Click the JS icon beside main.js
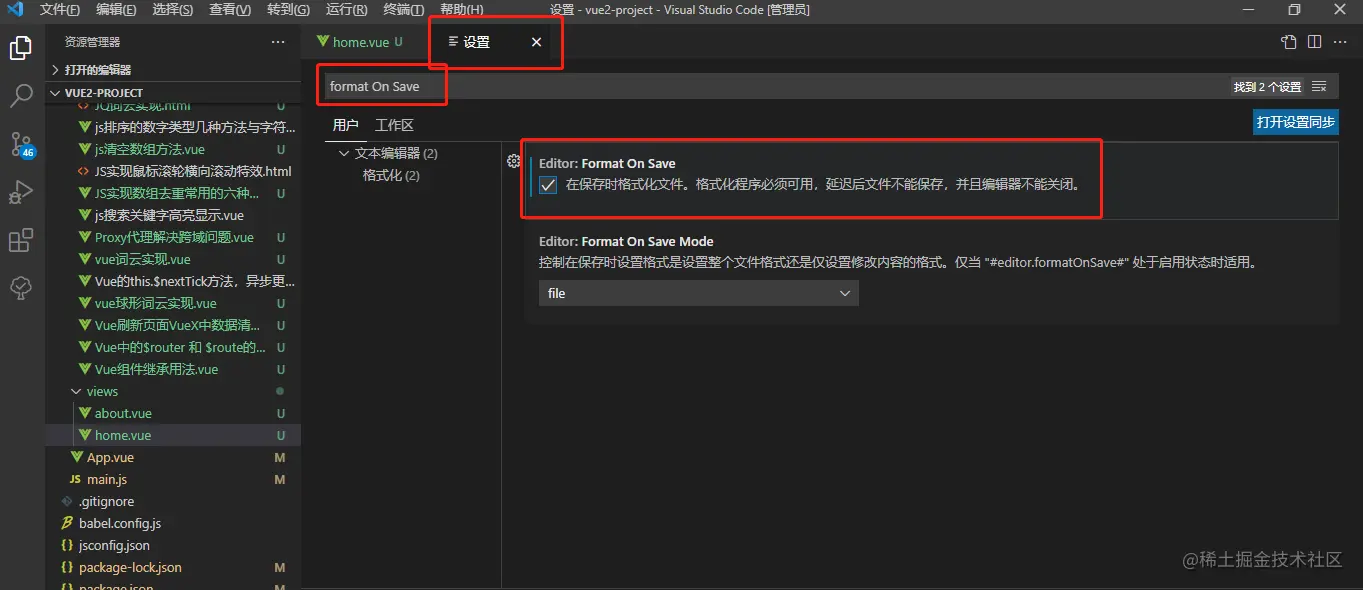Screen dimensions: 1363x590 [x=75, y=479]
